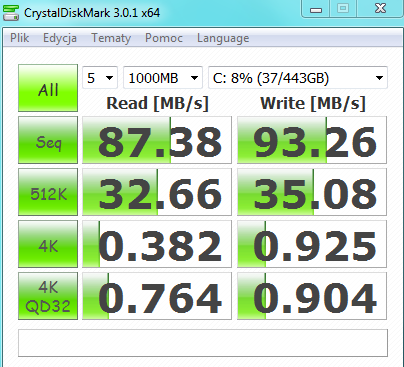Open the Pomoc menu
404x367 pixels.
pos(164,38)
